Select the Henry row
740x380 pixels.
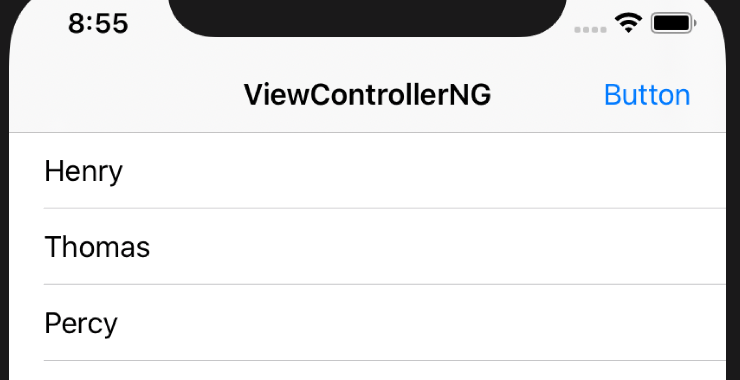(x=367, y=170)
